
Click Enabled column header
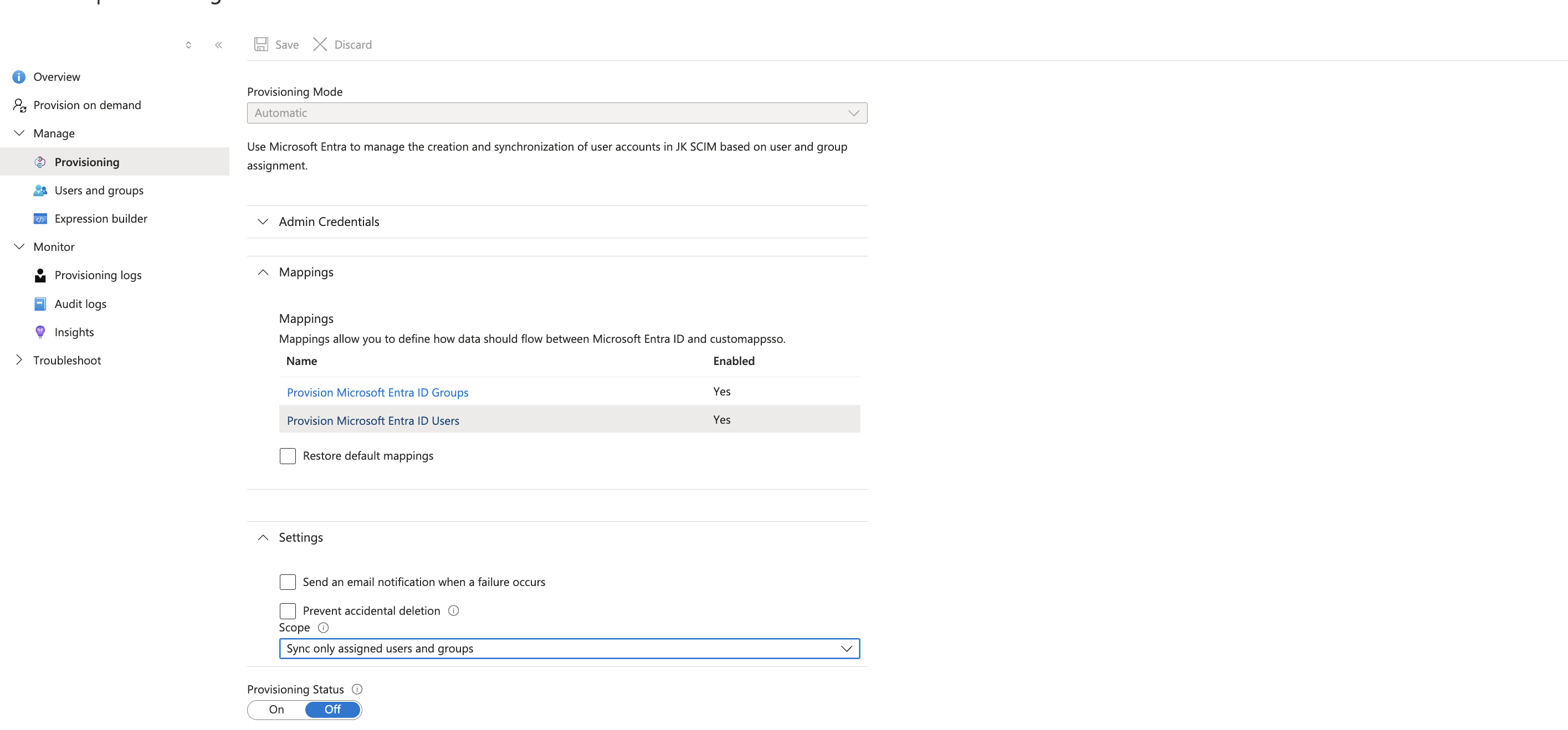click(x=734, y=361)
